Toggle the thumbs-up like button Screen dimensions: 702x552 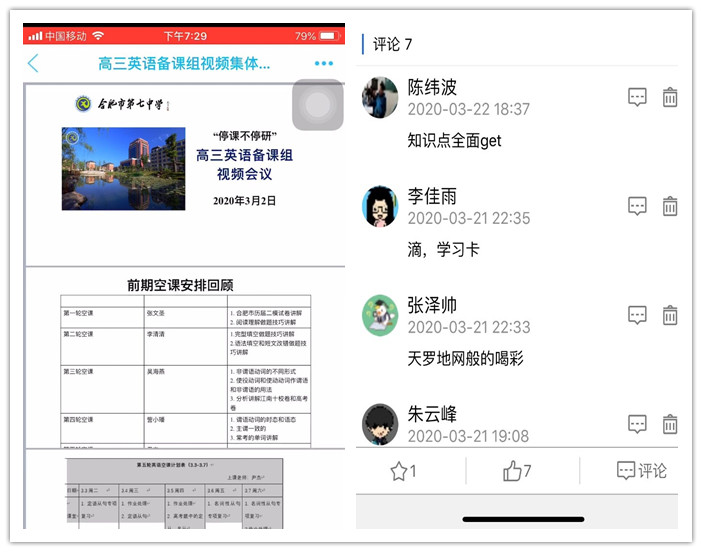[x=517, y=471]
